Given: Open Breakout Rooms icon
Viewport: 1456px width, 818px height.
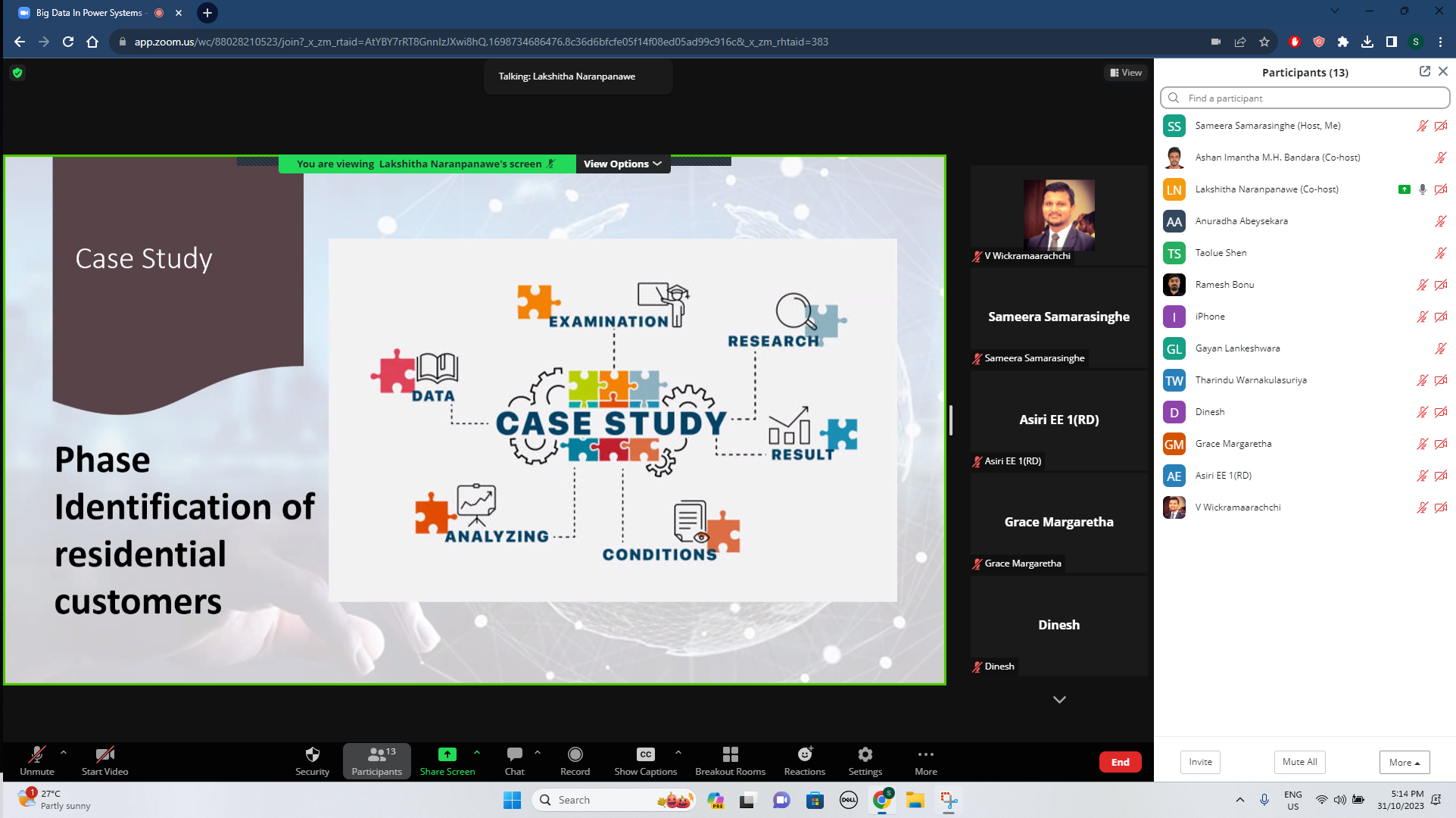Looking at the screenshot, I should pos(730,754).
